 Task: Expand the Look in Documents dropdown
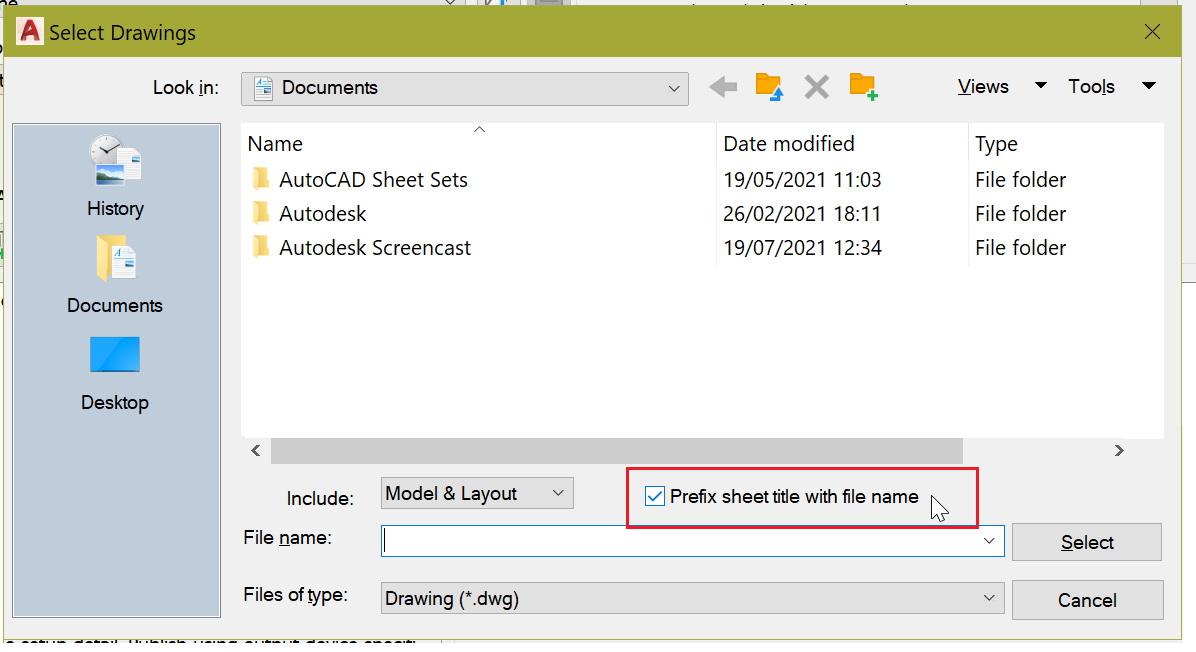click(x=673, y=88)
